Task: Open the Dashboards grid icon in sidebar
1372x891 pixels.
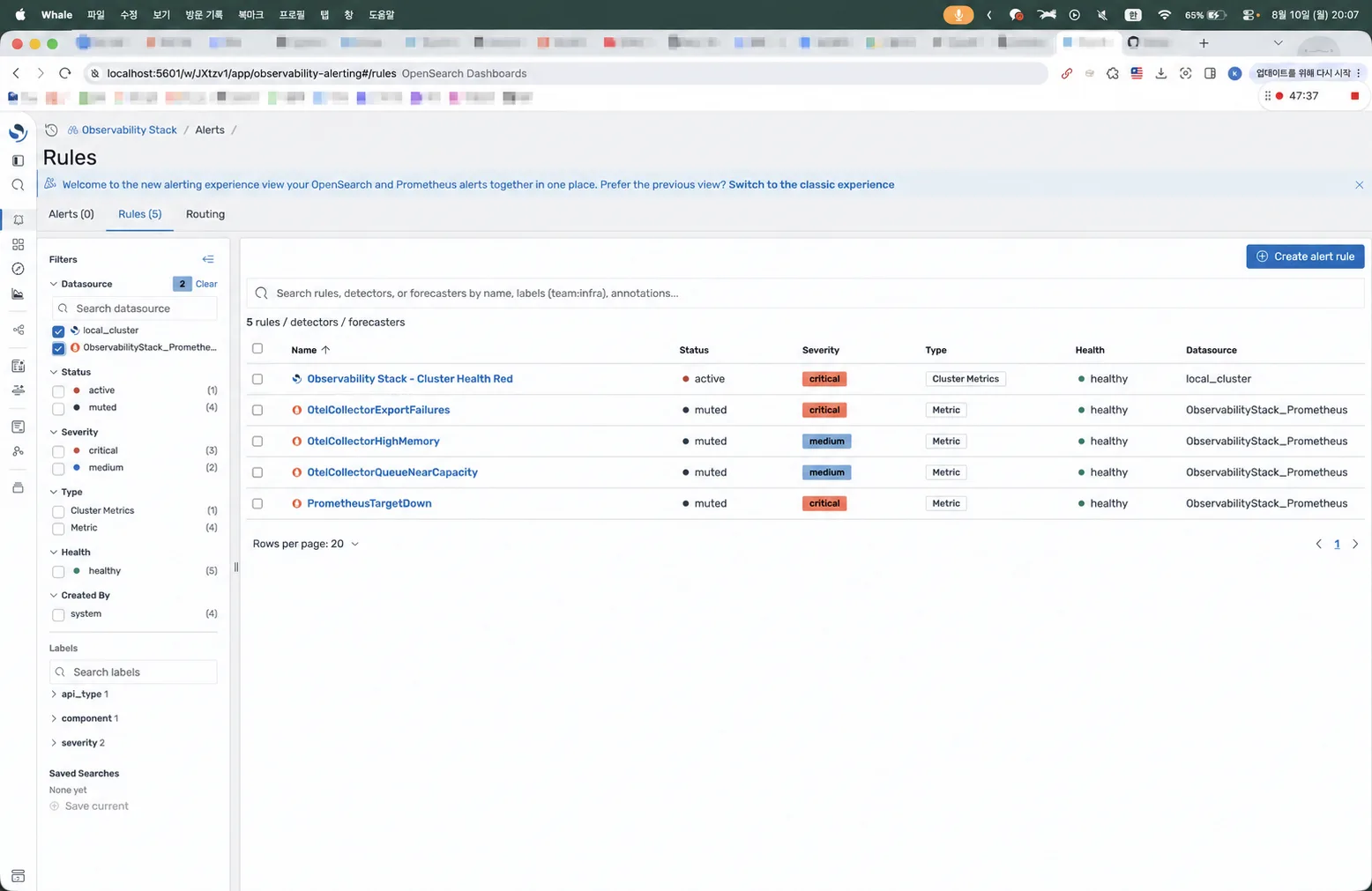Action: coord(18,244)
